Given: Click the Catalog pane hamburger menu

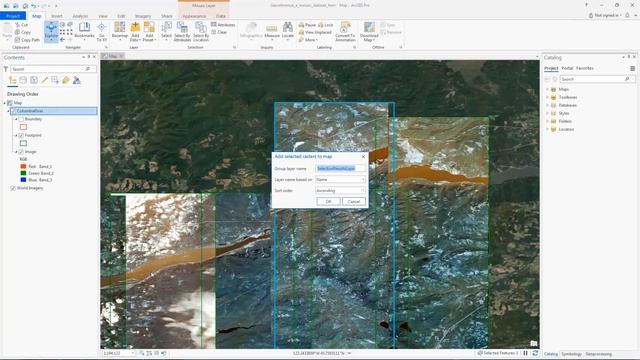Looking at the screenshot, I should pos(632,68).
